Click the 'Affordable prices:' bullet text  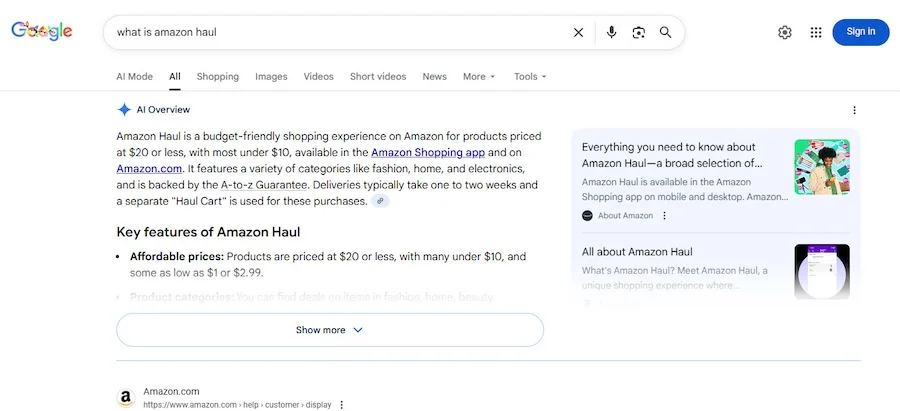pyautogui.click(x=177, y=256)
